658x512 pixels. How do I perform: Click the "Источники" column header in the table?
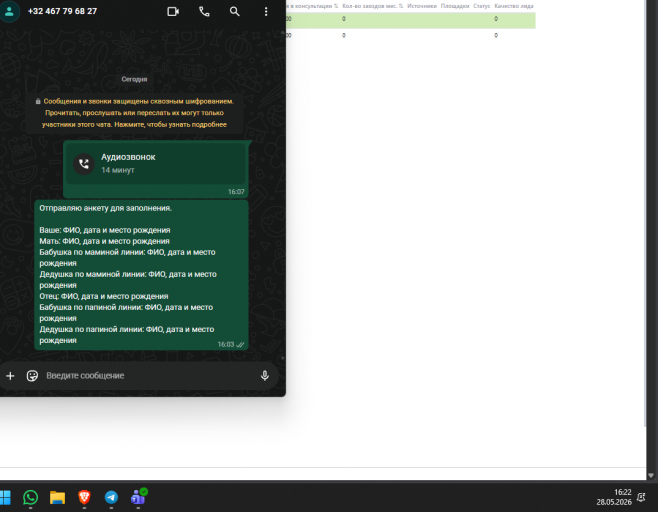422,6
